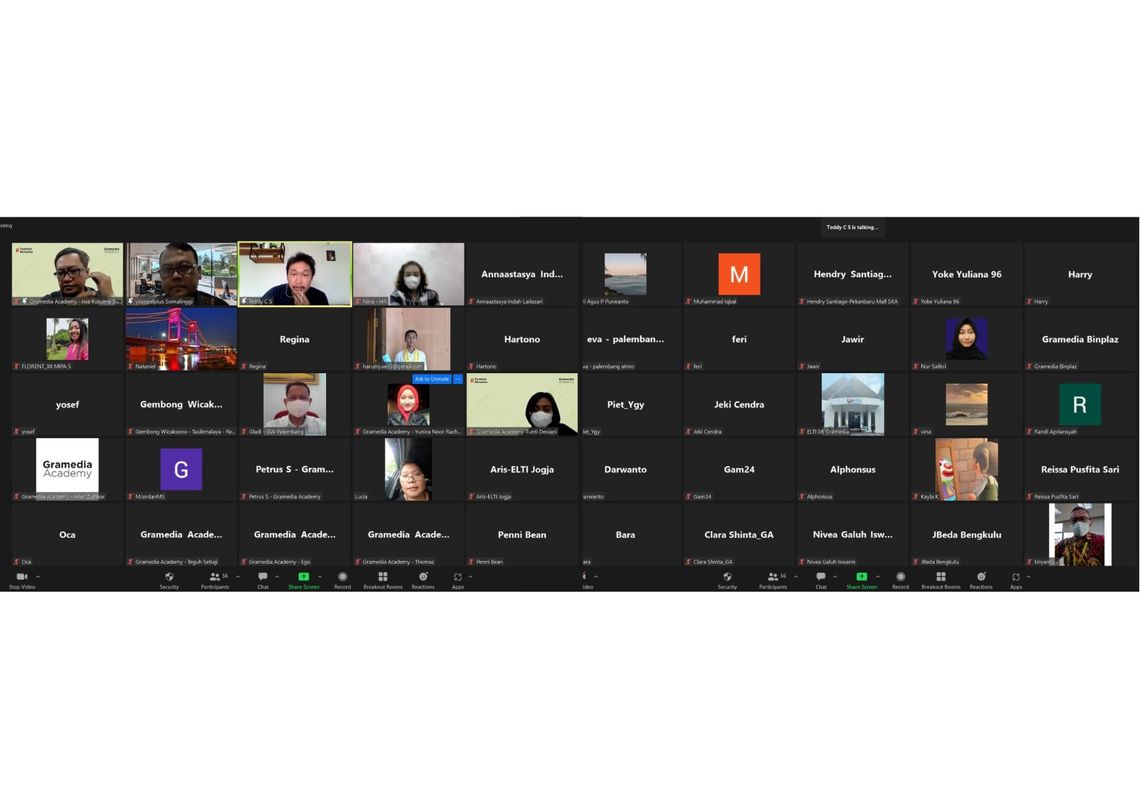1140x809 pixels.
Task: Click green Share Screen in left toolbar
Action: tap(303, 577)
